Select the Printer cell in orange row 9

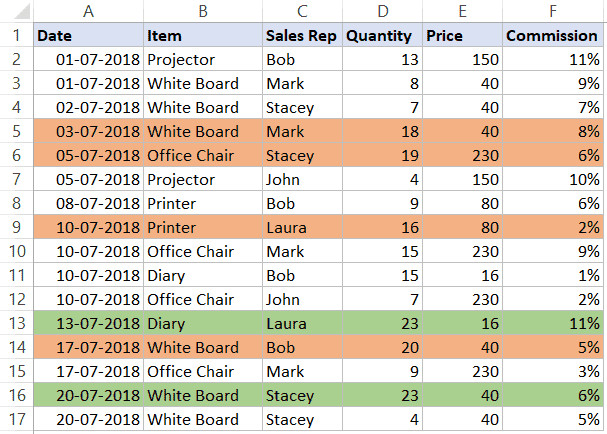(x=203, y=227)
